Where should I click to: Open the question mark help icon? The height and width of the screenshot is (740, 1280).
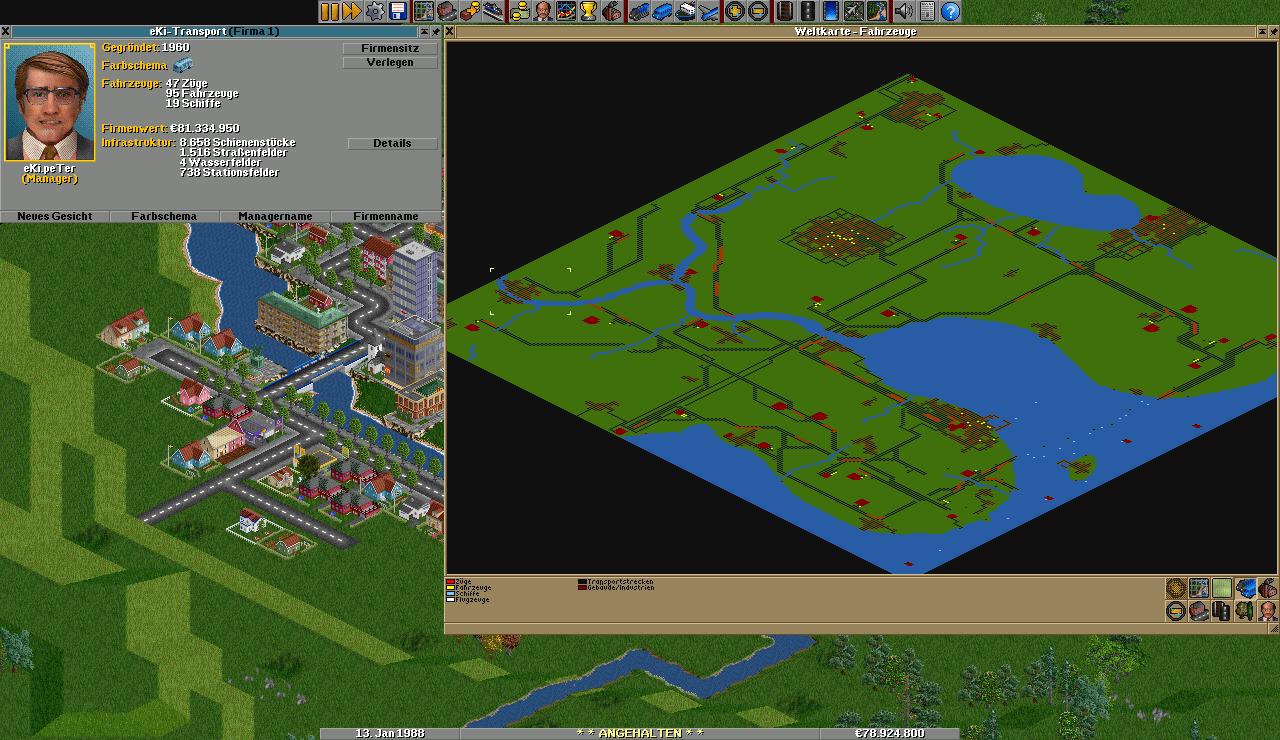pos(950,12)
